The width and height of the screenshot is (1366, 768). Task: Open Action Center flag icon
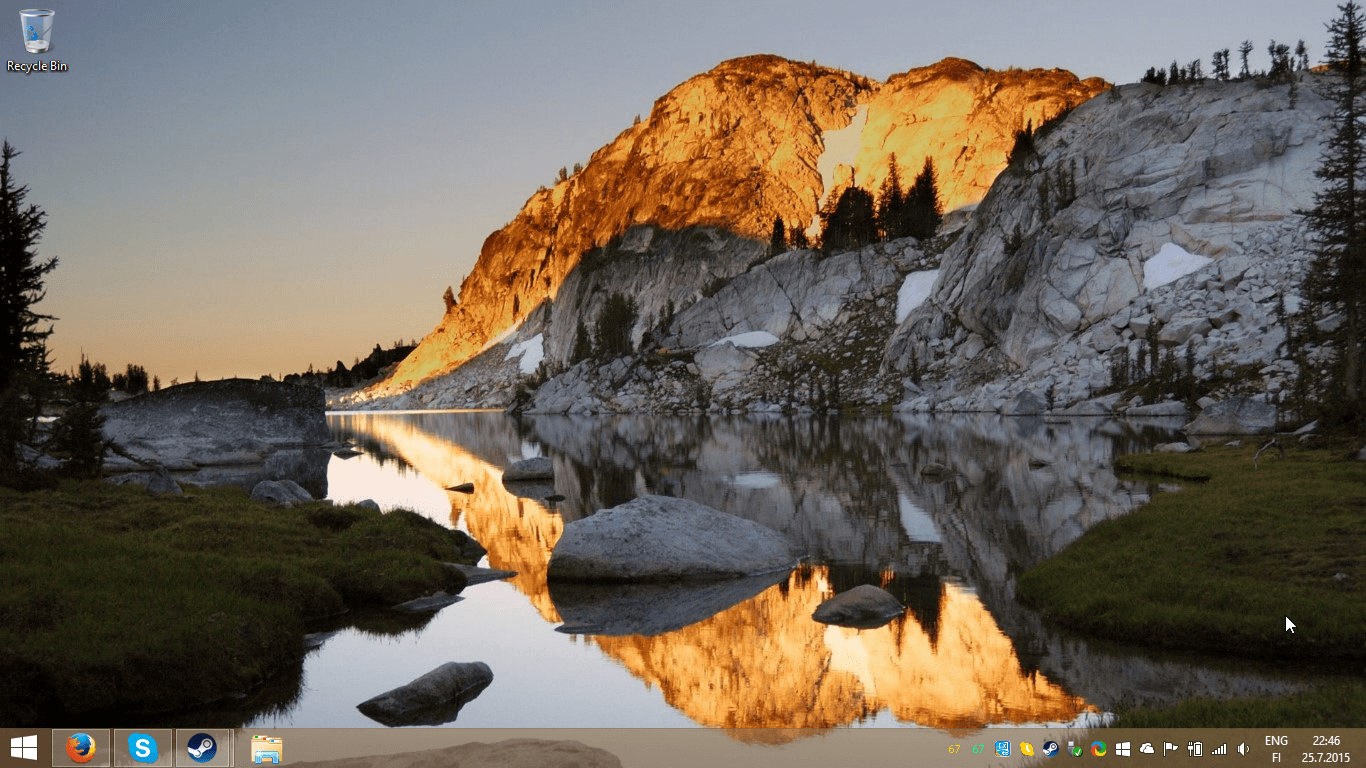pyautogui.click(x=1171, y=749)
